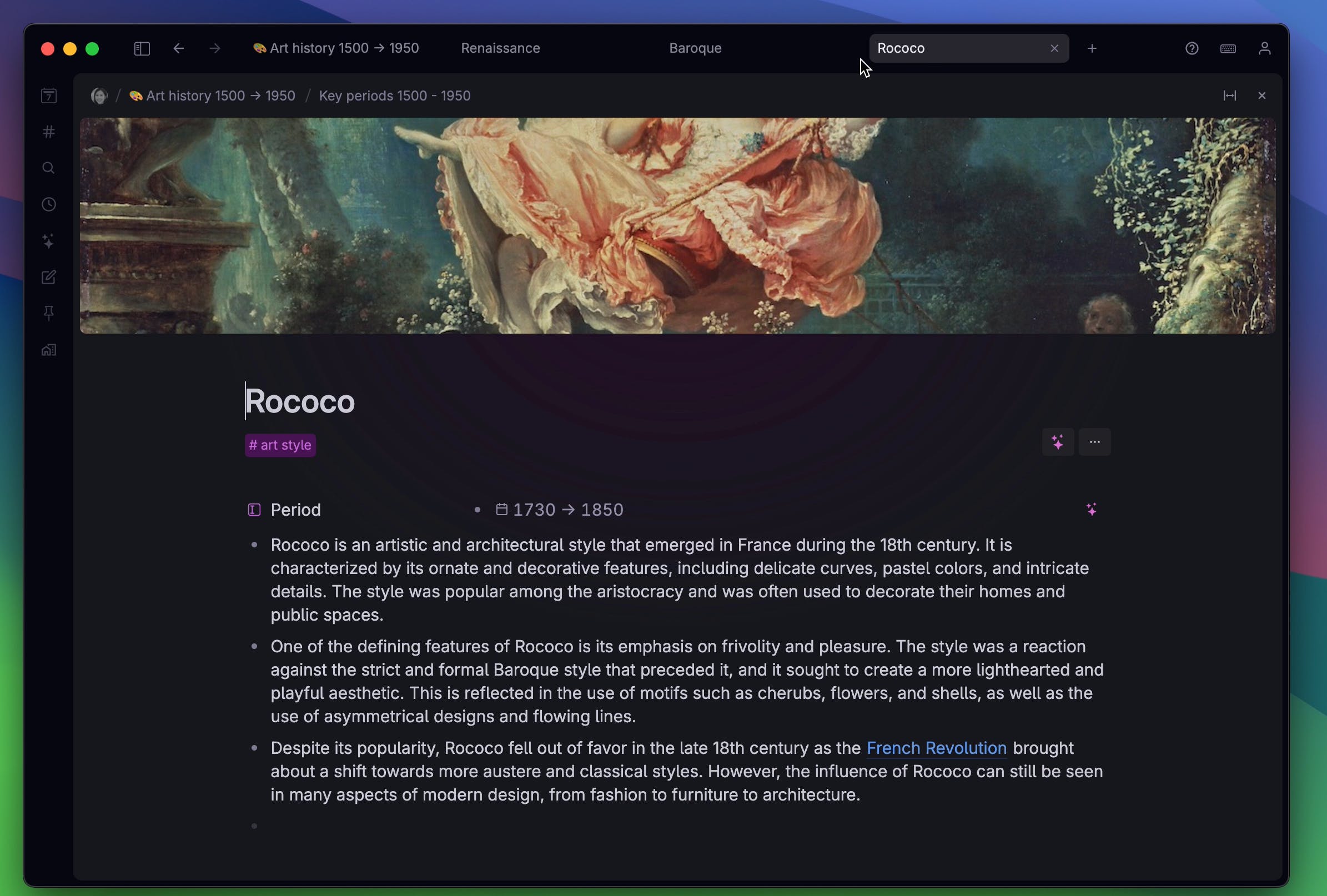Image resolution: width=1327 pixels, height=896 pixels.
Task: Navigate back with the left arrow
Action: 179,48
